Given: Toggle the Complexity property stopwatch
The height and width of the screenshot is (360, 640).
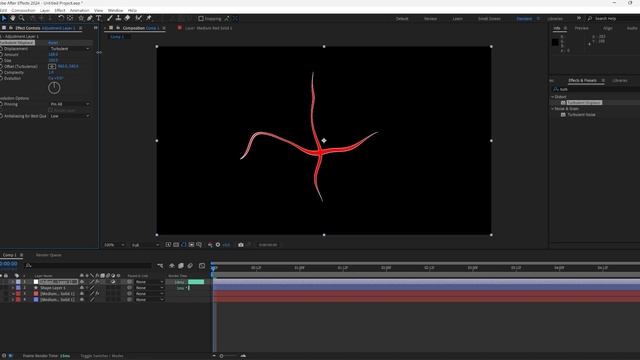Looking at the screenshot, I should coord(2,72).
